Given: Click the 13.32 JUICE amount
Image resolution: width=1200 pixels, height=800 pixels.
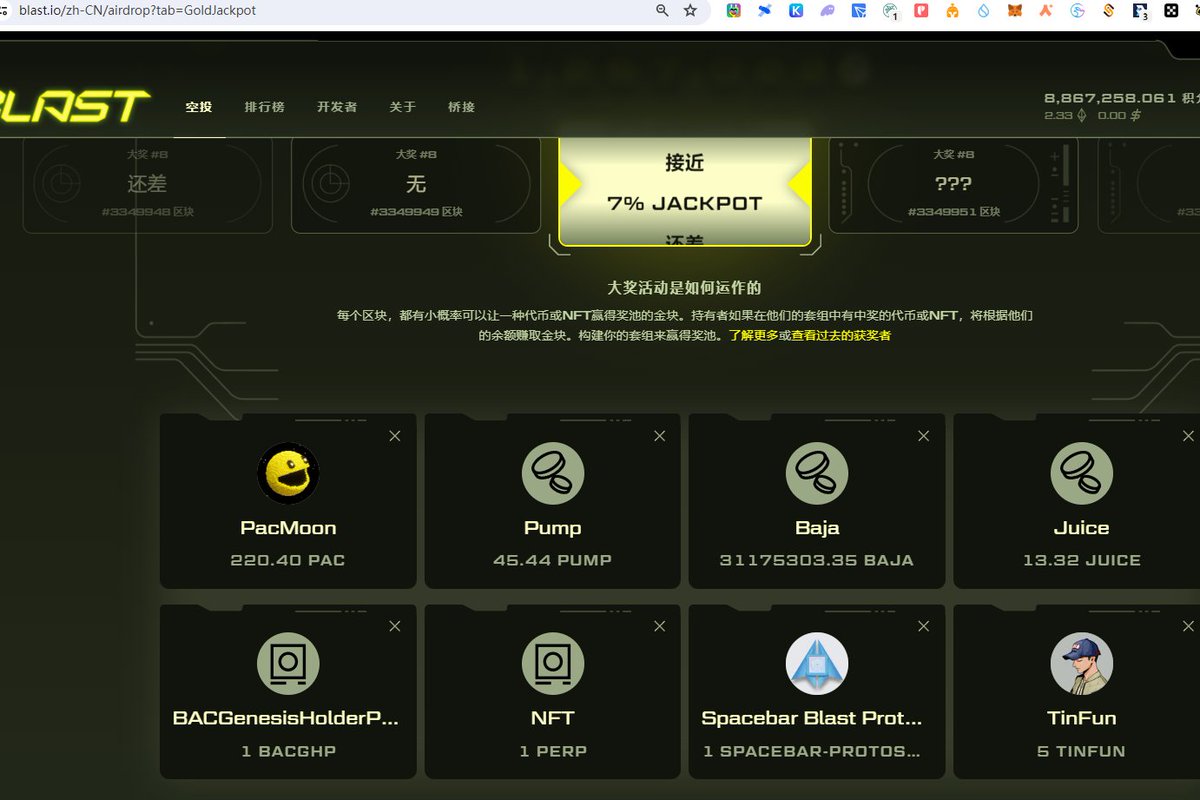Looking at the screenshot, I should point(1081,560).
